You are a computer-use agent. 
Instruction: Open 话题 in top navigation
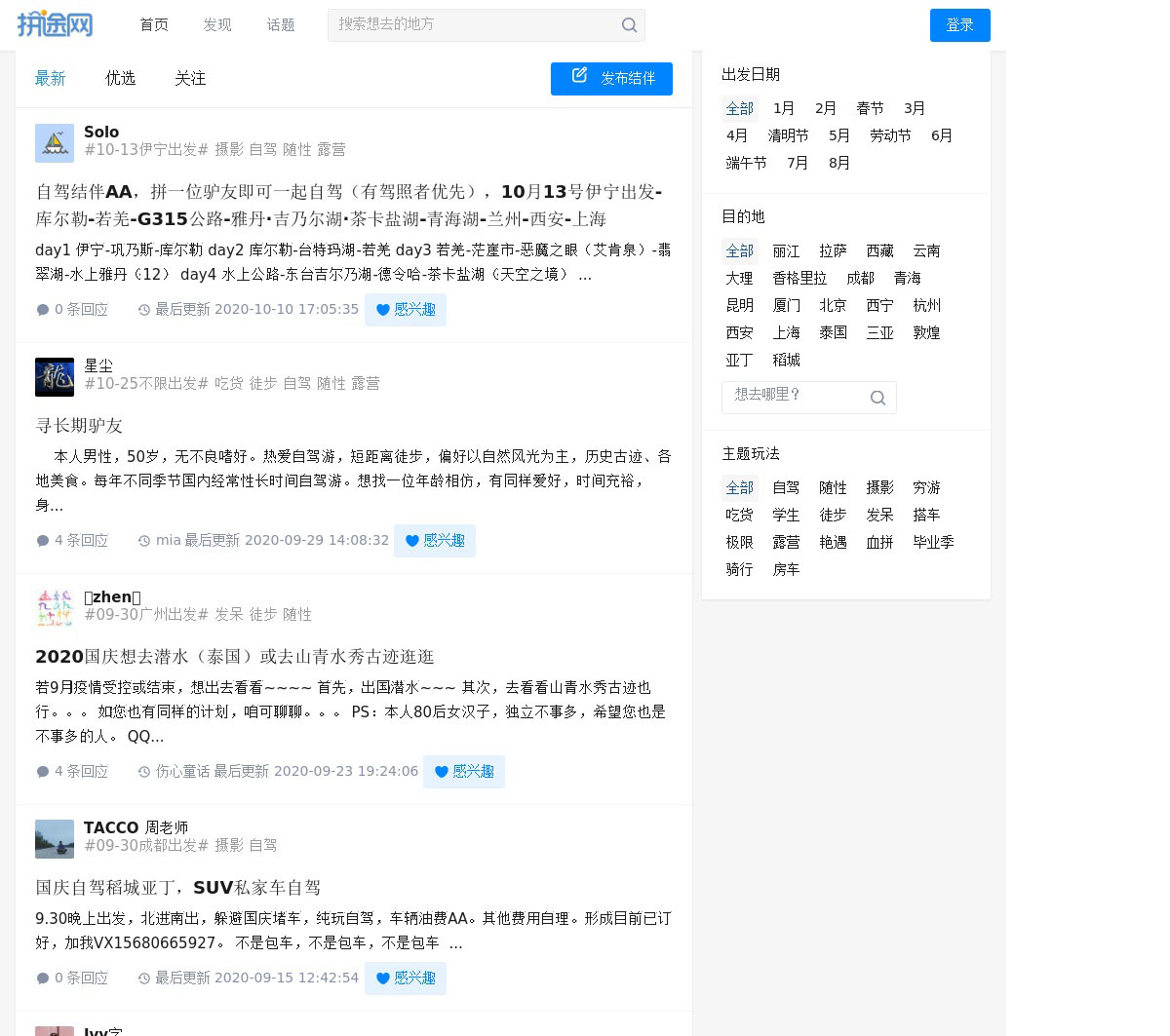coord(281,25)
